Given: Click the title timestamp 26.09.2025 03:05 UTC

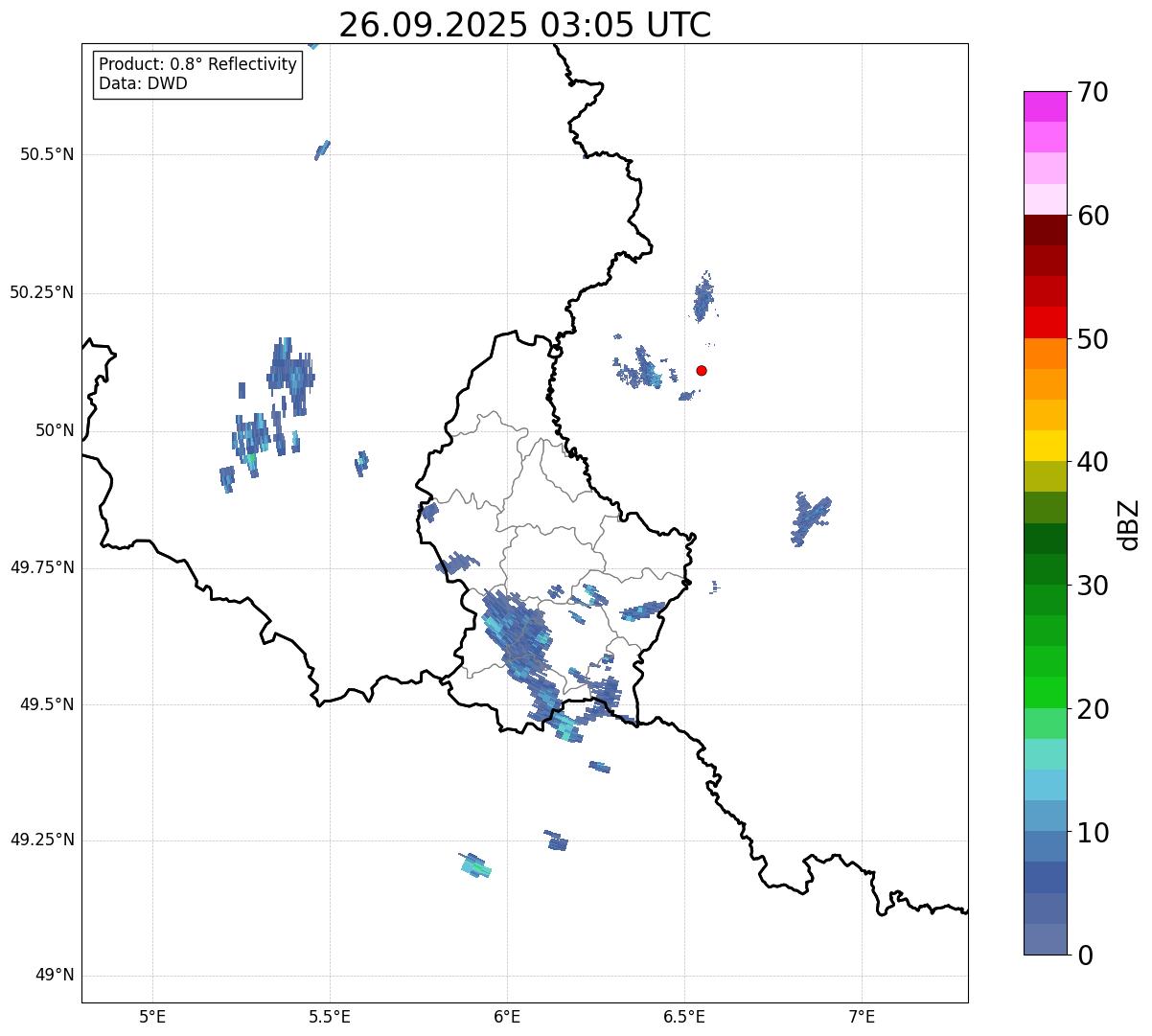Looking at the screenshot, I should tap(524, 25).
